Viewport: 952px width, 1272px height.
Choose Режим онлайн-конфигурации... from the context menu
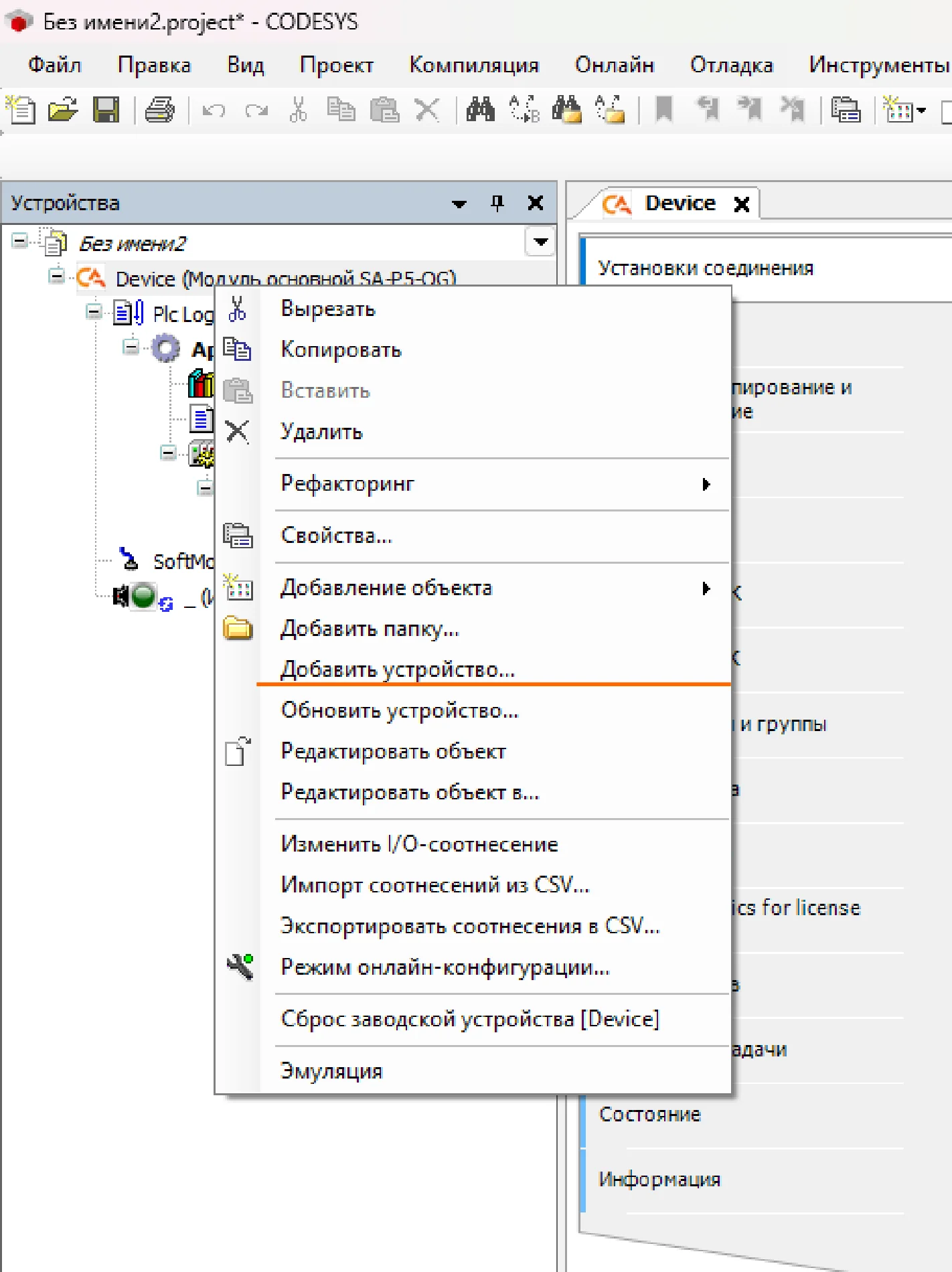pos(472,967)
